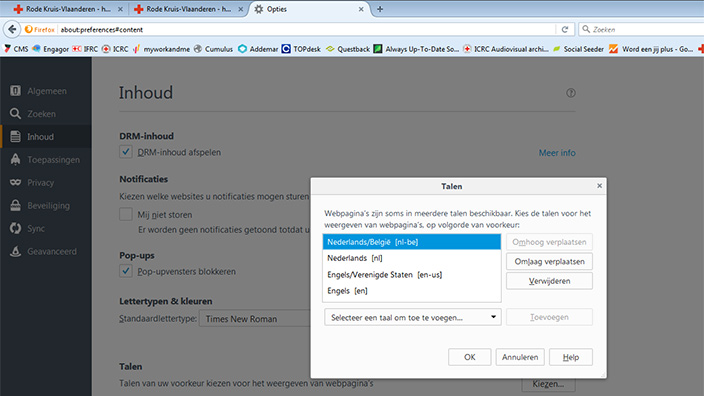
Task: Go to Algemeen settings section
Action: (x=46, y=91)
